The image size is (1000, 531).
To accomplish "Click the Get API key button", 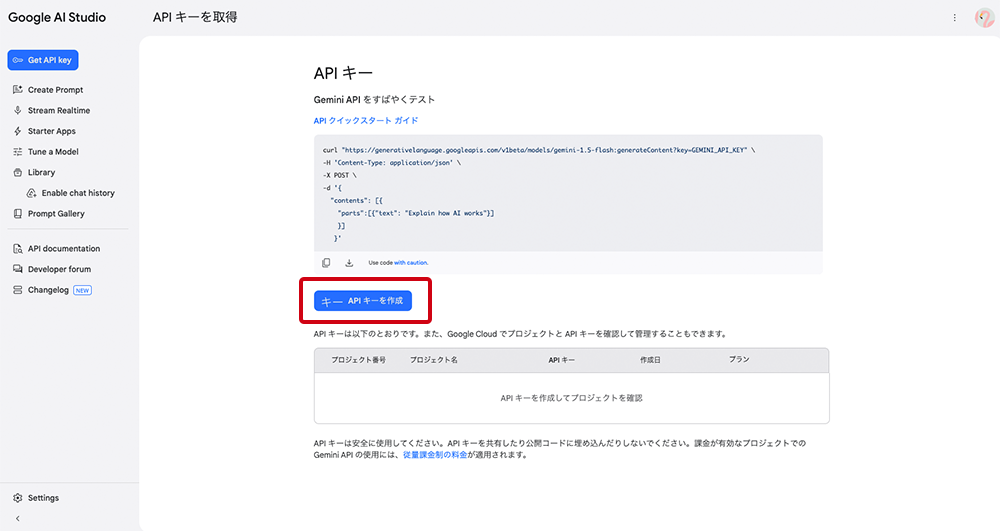I will (43, 60).
